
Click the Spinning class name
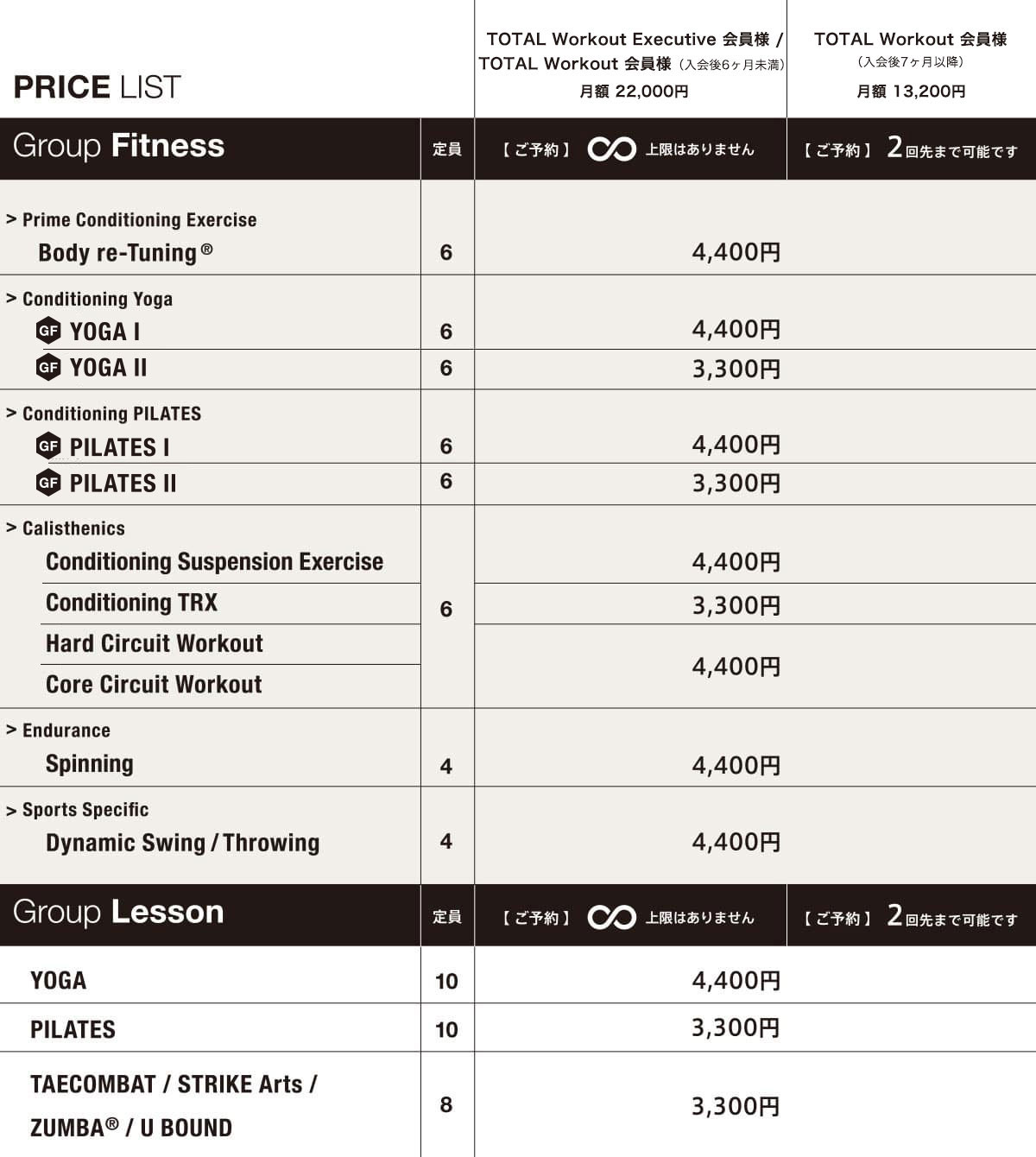coord(90,764)
